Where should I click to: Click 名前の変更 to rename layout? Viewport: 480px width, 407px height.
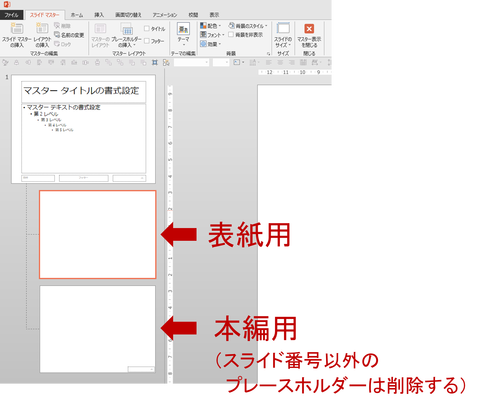tap(69, 35)
